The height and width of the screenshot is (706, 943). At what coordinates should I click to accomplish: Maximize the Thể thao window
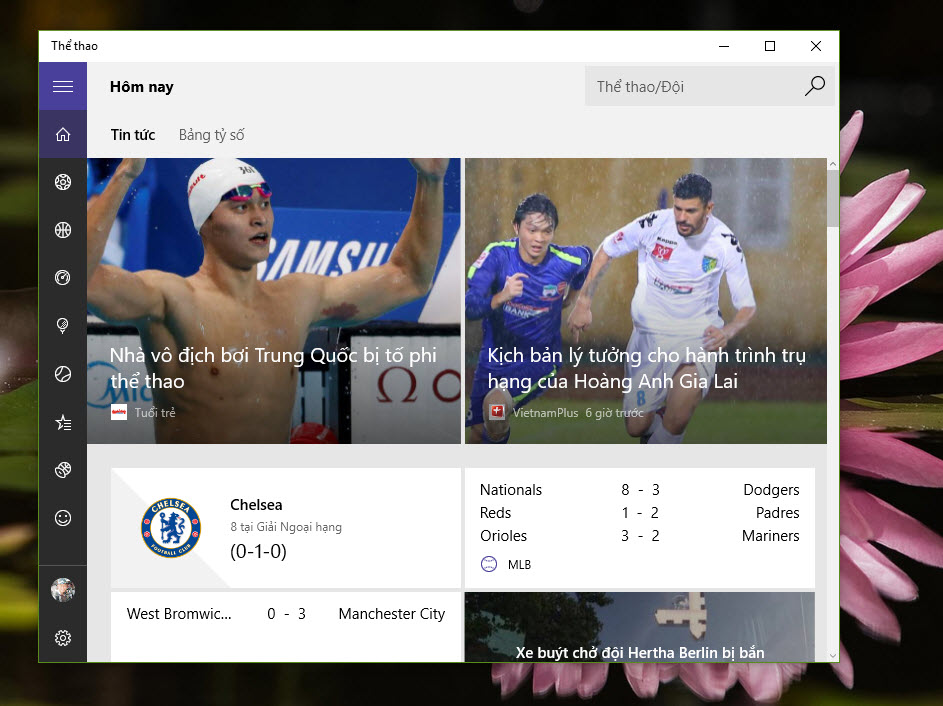[770, 46]
